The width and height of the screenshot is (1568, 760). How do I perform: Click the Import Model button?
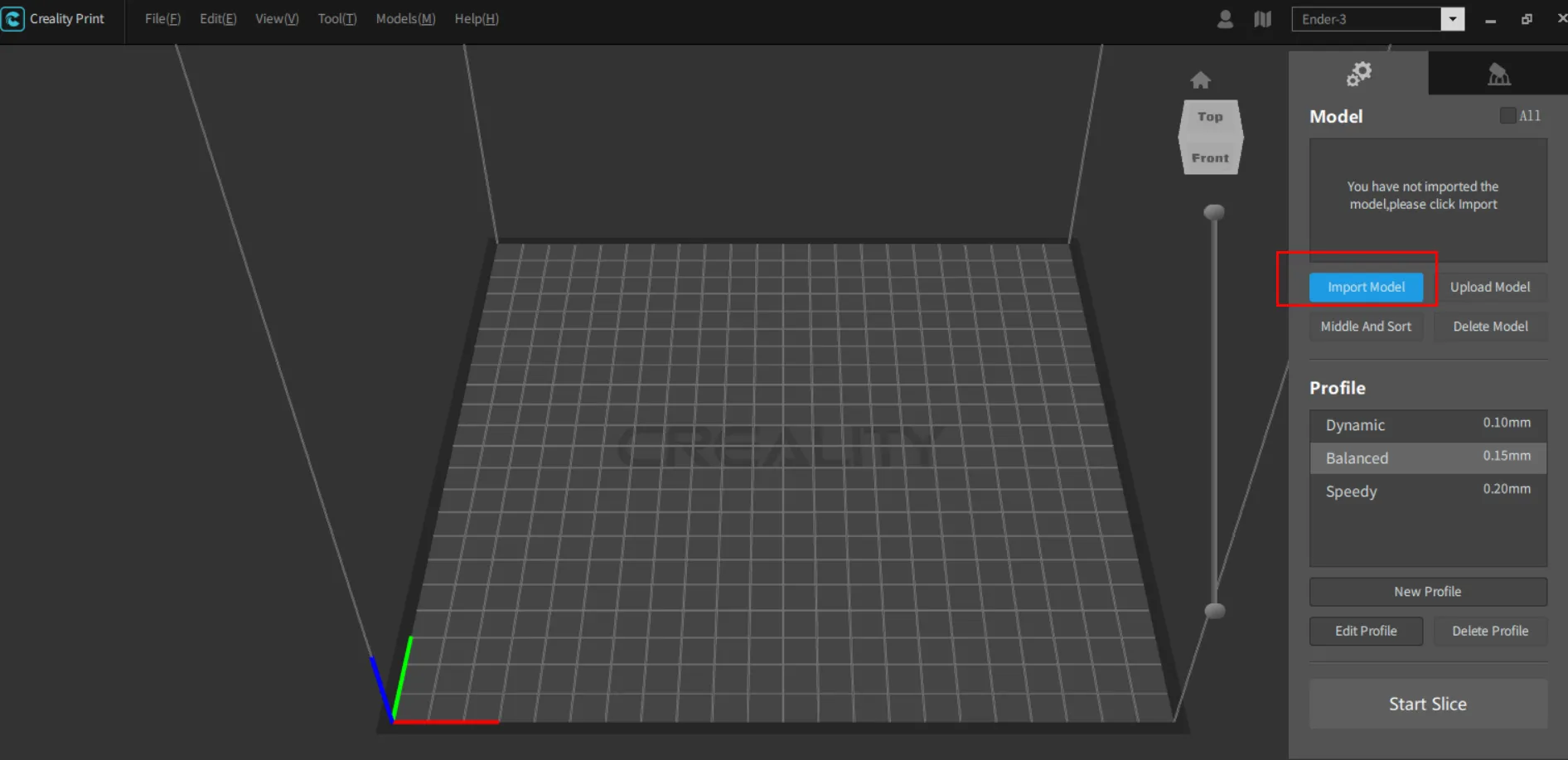click(x=1366, y=287)
